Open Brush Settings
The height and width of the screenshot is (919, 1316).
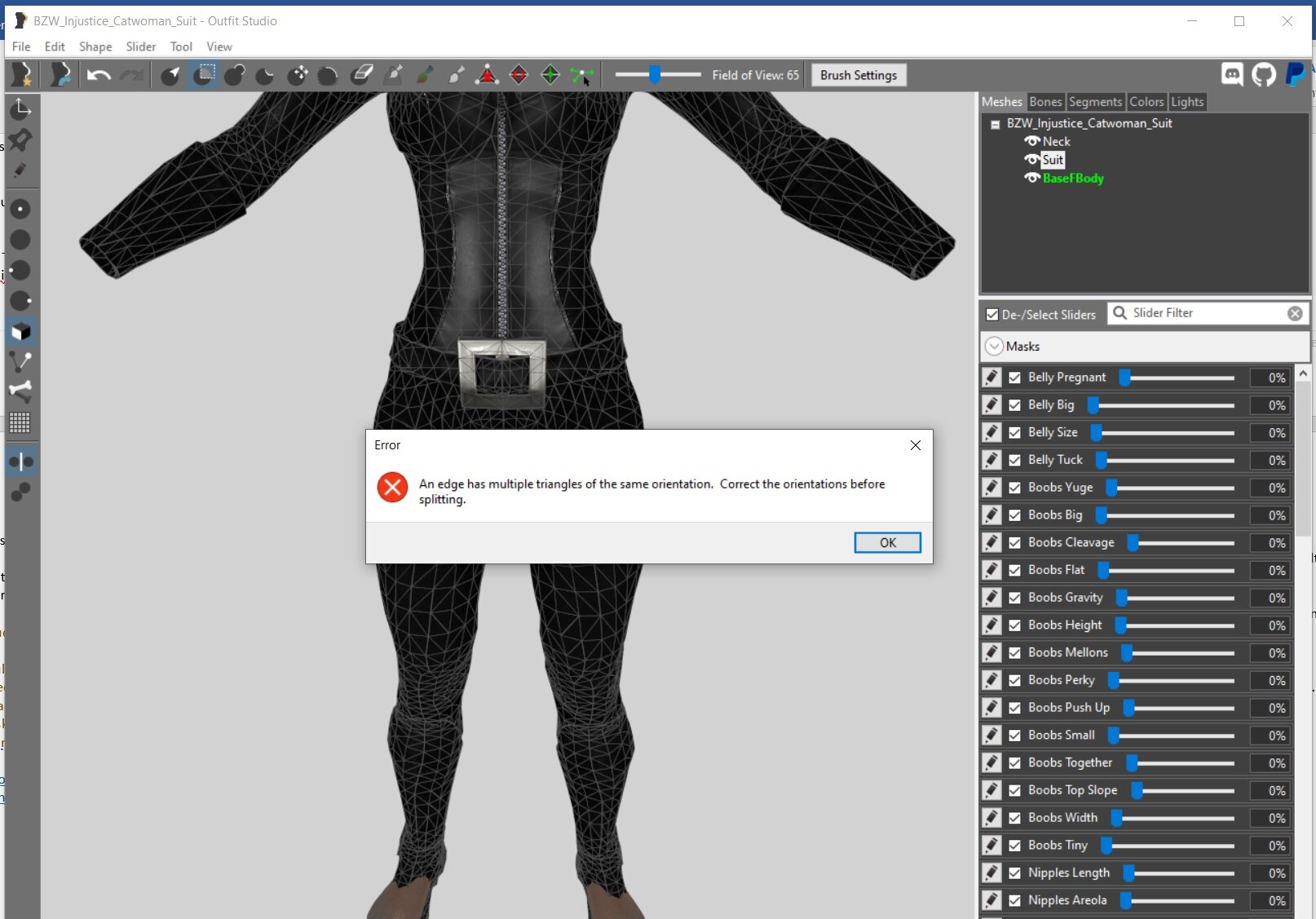[858, 76]
